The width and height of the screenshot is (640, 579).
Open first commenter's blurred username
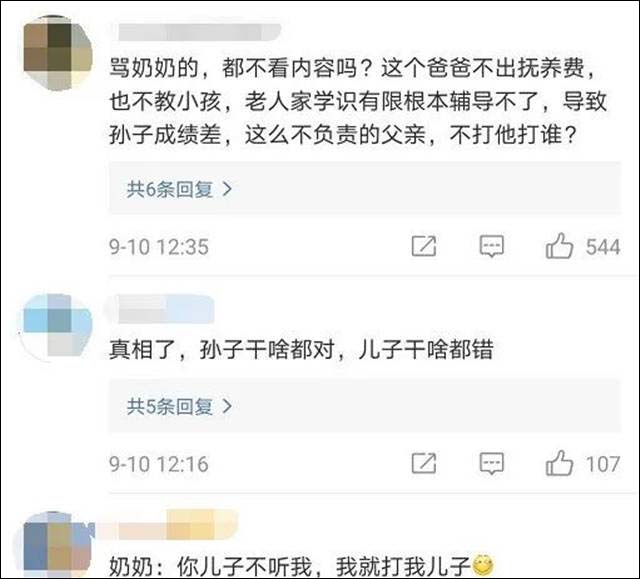pyautogui.click(x=199, y=32)
